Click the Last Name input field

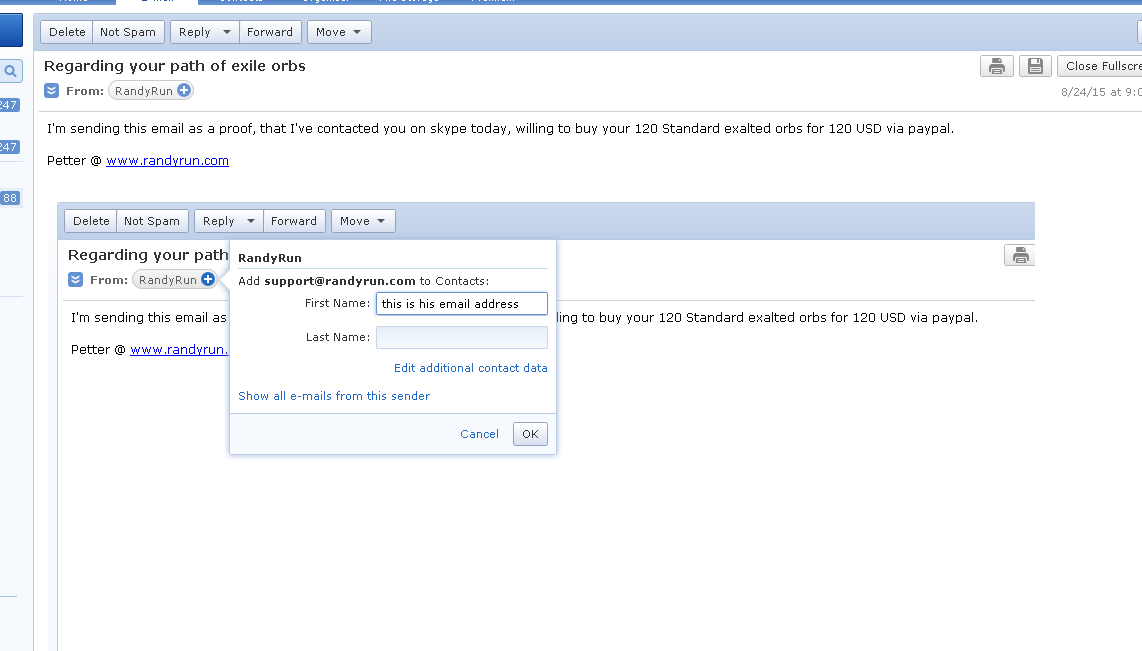click(x=462, y=337)
